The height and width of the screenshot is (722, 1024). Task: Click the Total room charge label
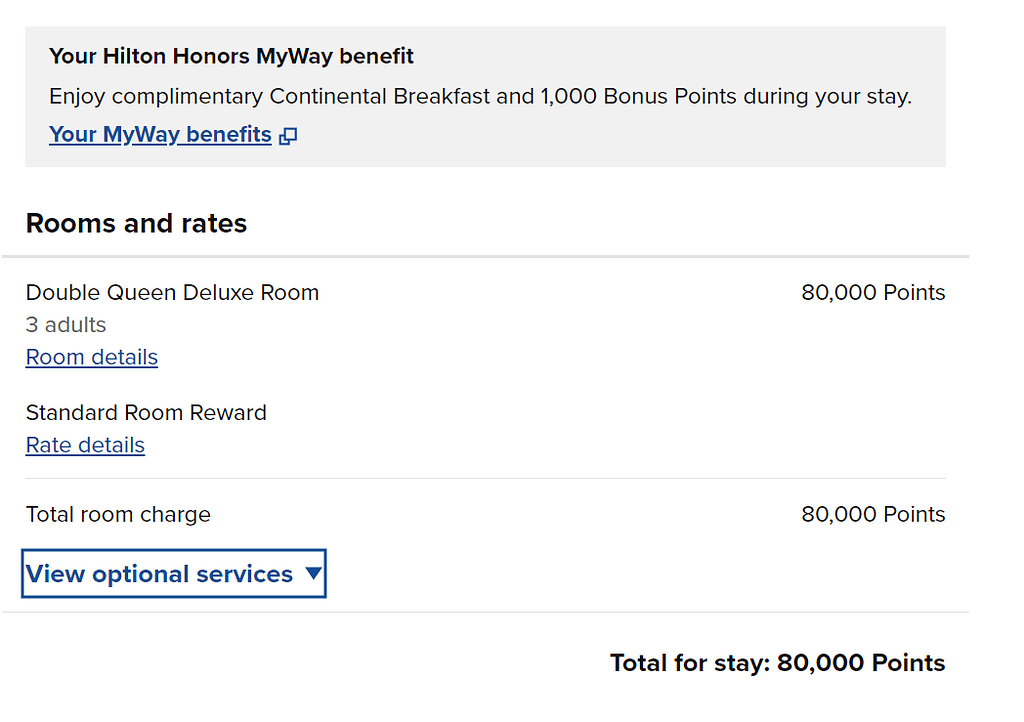[x=118, y=515]
